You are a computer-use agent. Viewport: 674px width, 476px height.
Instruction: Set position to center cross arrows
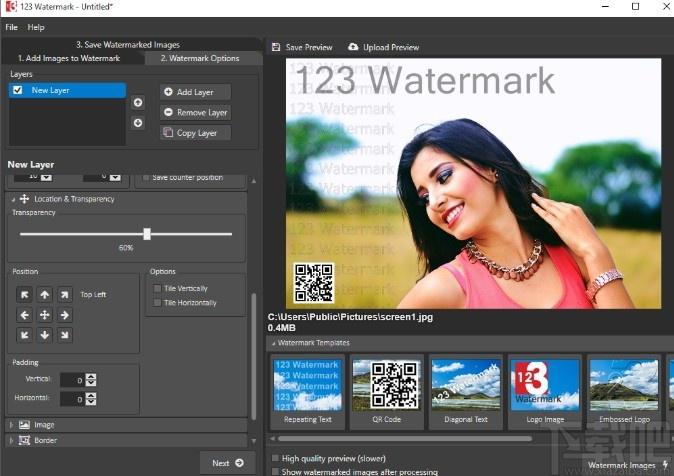click(45, 315)
